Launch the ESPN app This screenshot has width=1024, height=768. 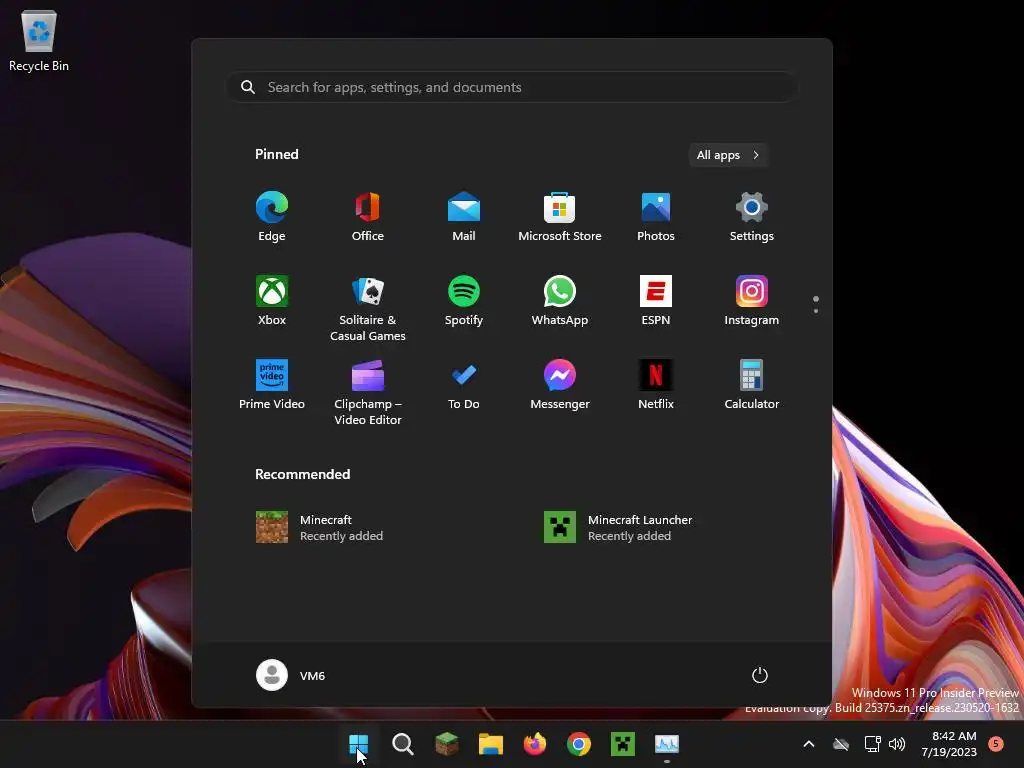tap(656, 301)
